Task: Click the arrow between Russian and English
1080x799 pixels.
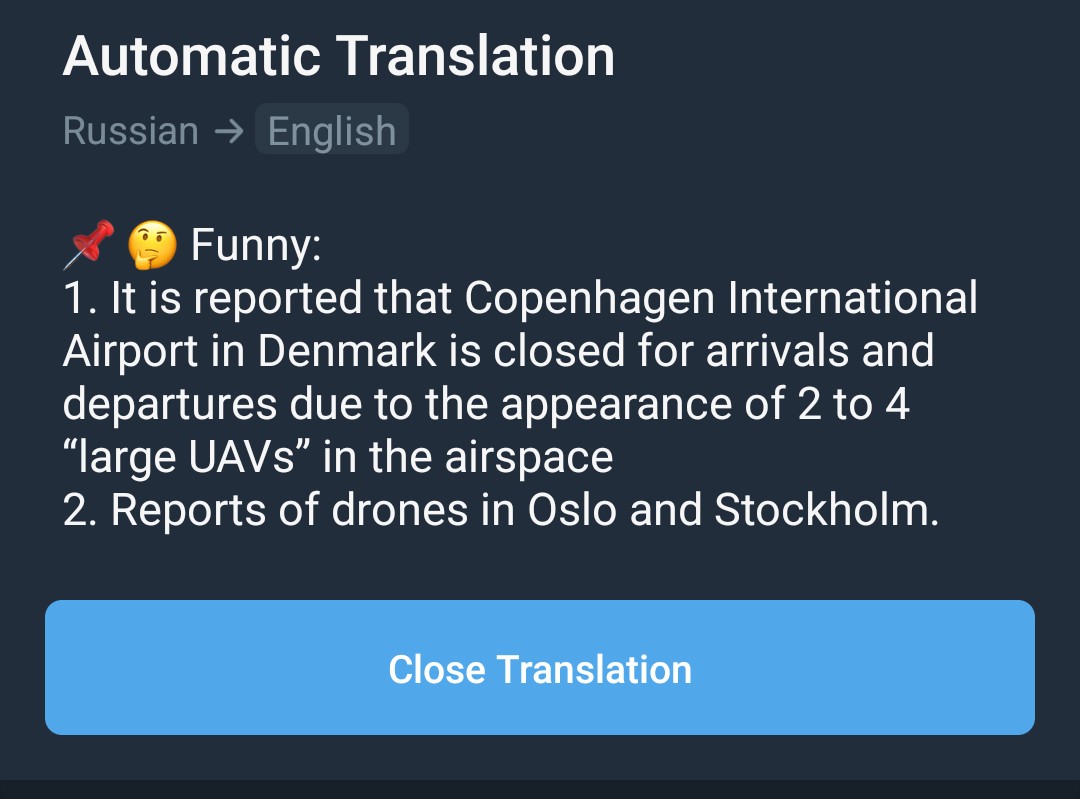Action: [x=229, y=130]
